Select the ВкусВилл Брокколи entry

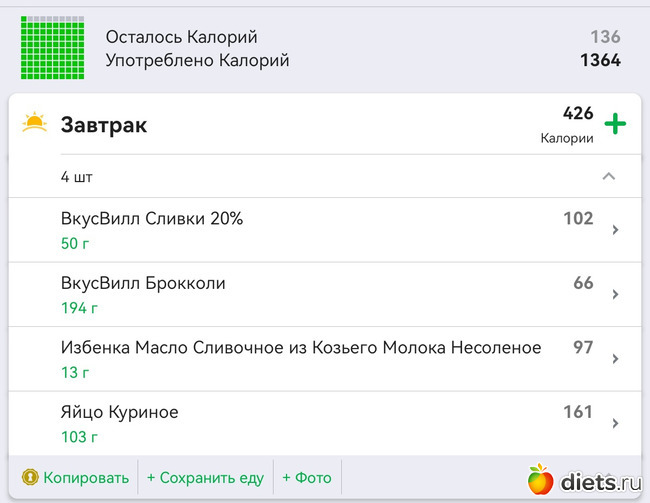coord(143,283)
